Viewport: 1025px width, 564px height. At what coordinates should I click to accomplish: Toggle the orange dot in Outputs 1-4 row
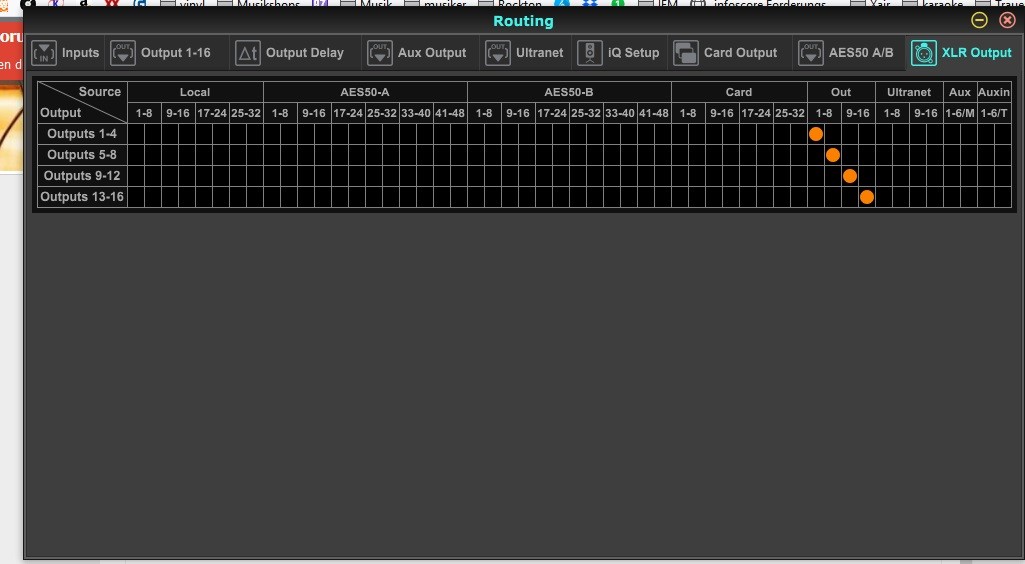pos(816,134)
